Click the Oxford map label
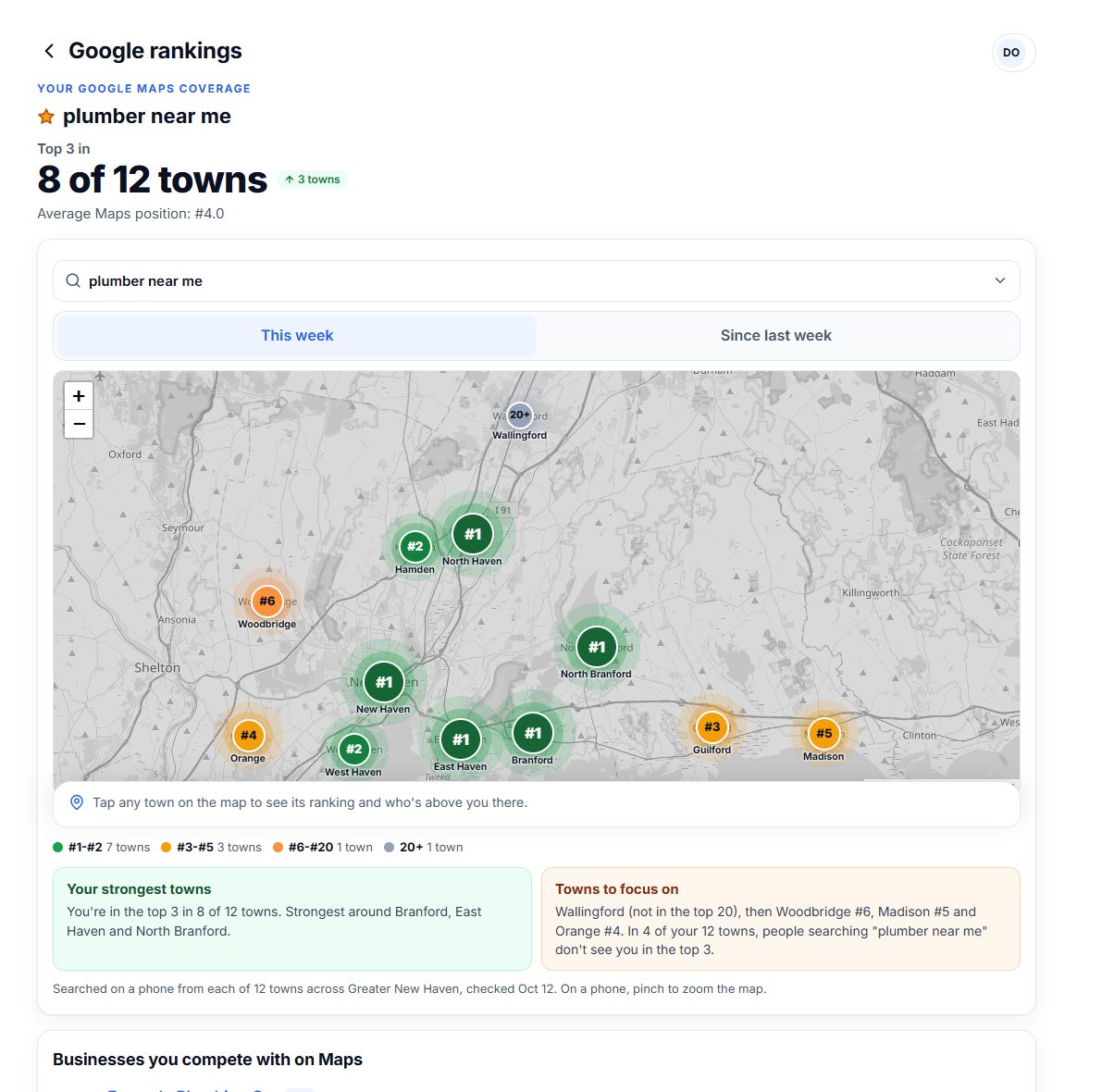Image resolution: width=1114 pixels, height=1092 pixels. click(x=125, y=454)
